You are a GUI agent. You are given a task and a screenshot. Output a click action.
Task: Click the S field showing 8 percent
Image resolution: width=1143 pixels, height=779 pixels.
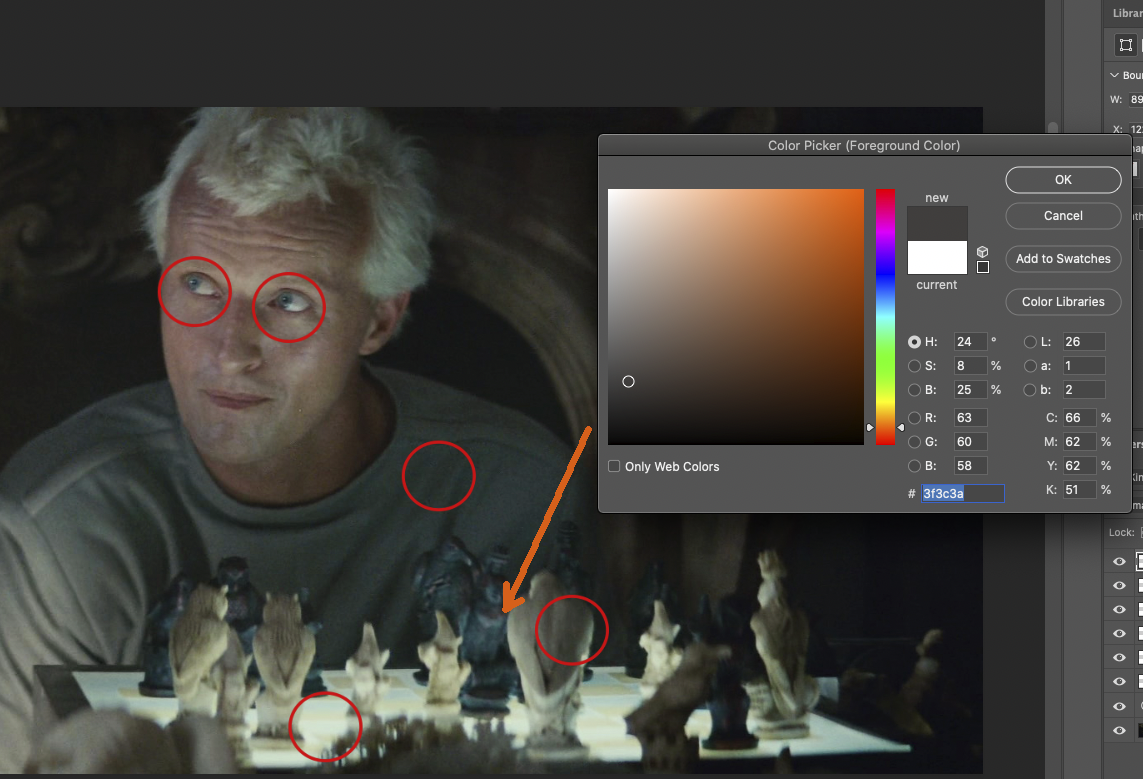970,366
